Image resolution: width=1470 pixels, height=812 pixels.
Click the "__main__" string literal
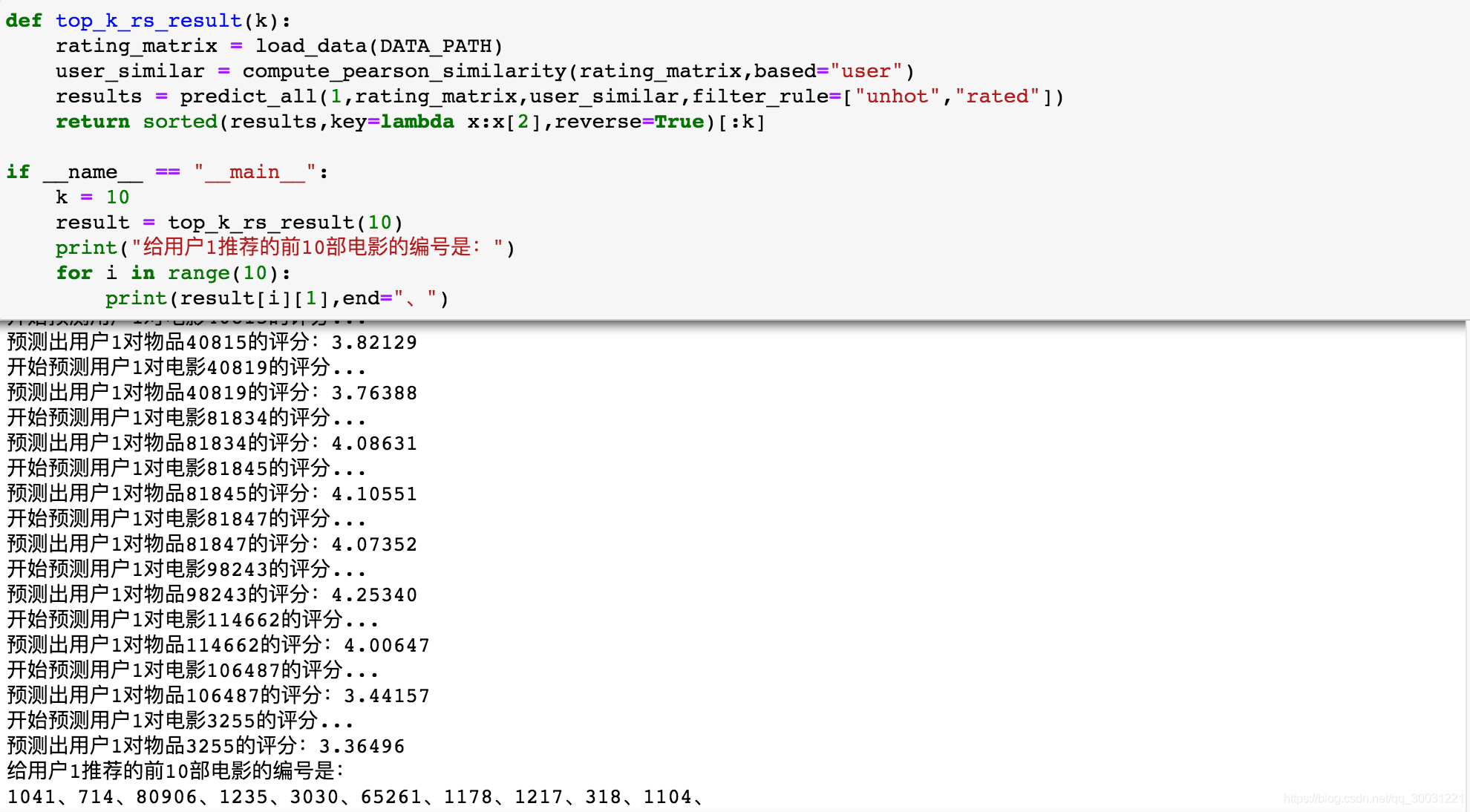point(255,172)
